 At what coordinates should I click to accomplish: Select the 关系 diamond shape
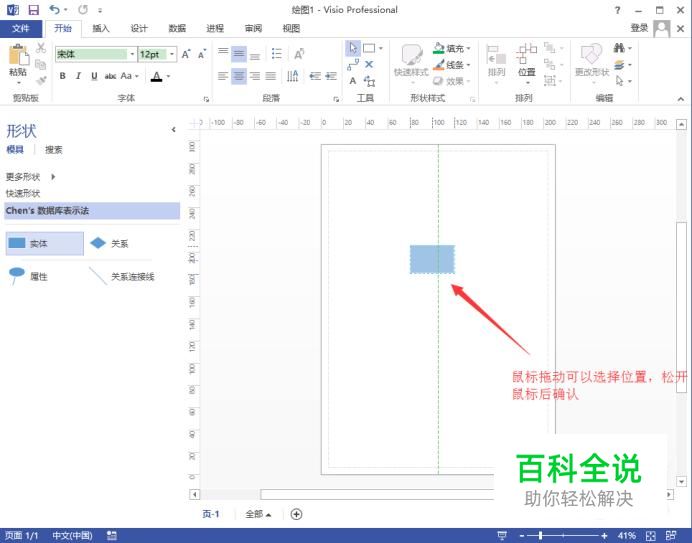(109, 243)
